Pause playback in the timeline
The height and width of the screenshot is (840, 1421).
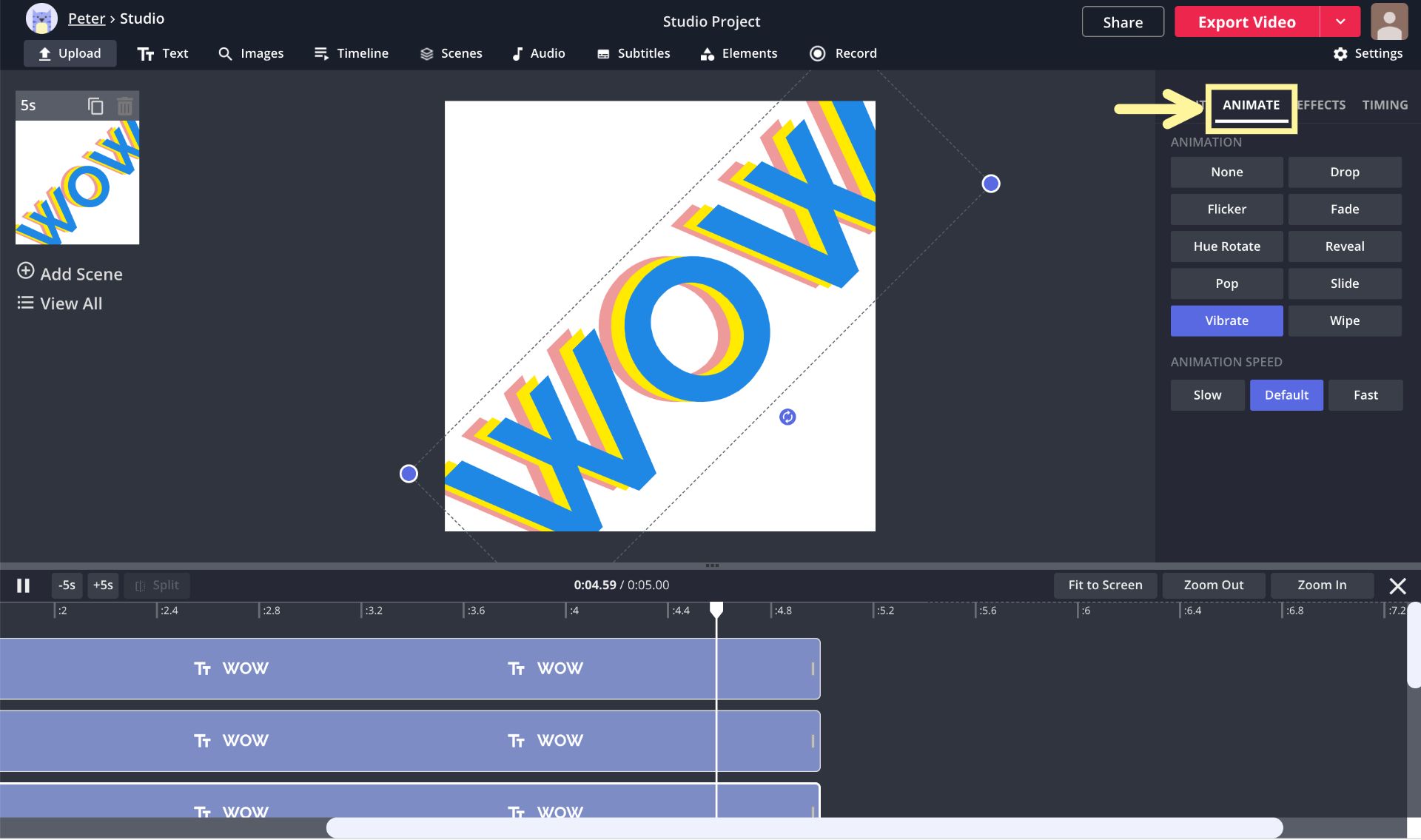[x=23, y=585]
